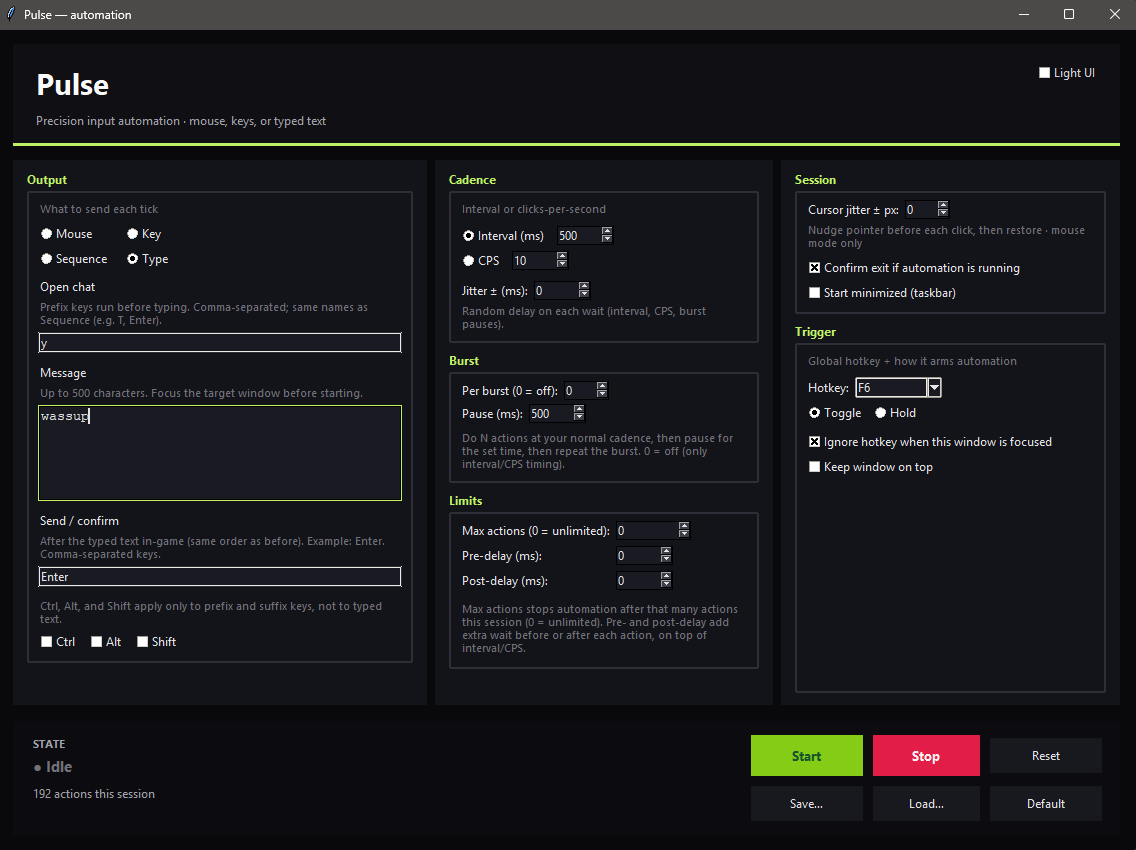Screen dimensions: 1136x850
Task: Decrease the Post-delay (ms) spinner
Action: [665, 585]
